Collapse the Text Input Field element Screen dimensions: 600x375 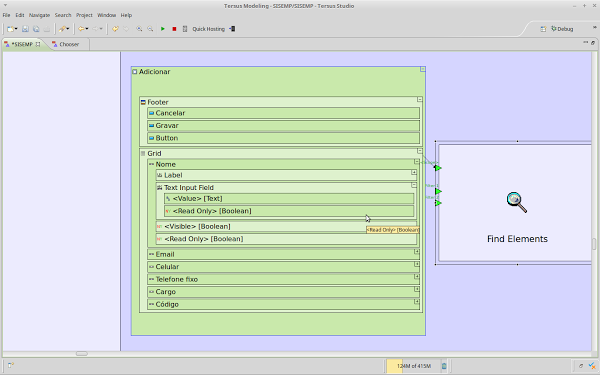click(414, 185)
